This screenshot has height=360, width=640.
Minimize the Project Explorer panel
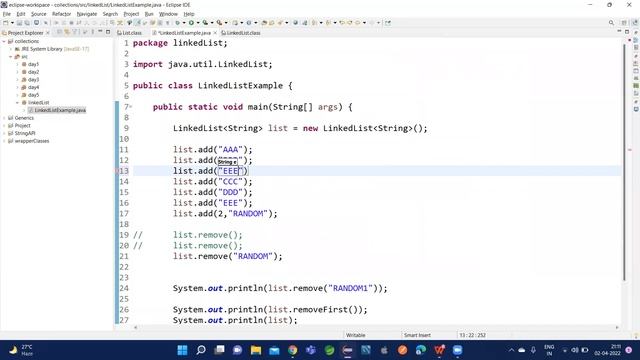click(100, 32)
